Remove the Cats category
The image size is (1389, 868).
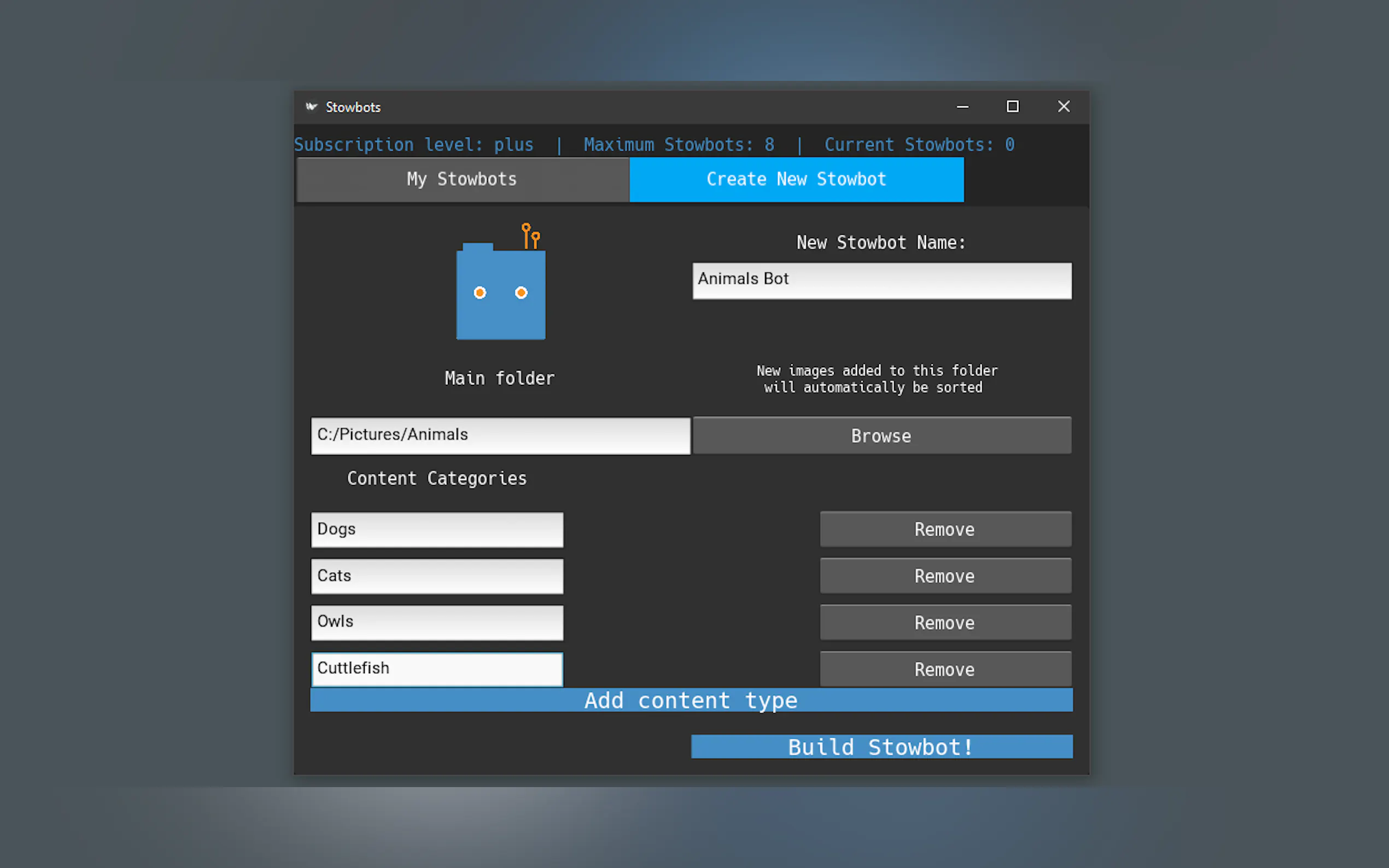pos(944,576)
